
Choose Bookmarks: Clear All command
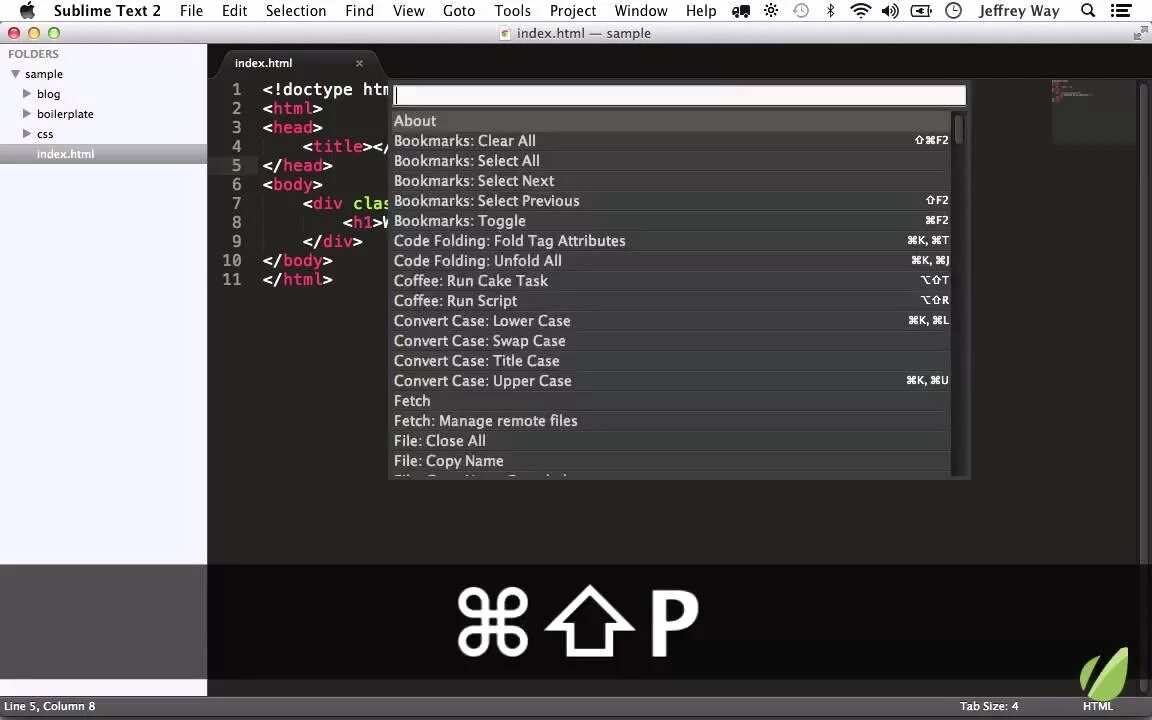tap(672, 141)
